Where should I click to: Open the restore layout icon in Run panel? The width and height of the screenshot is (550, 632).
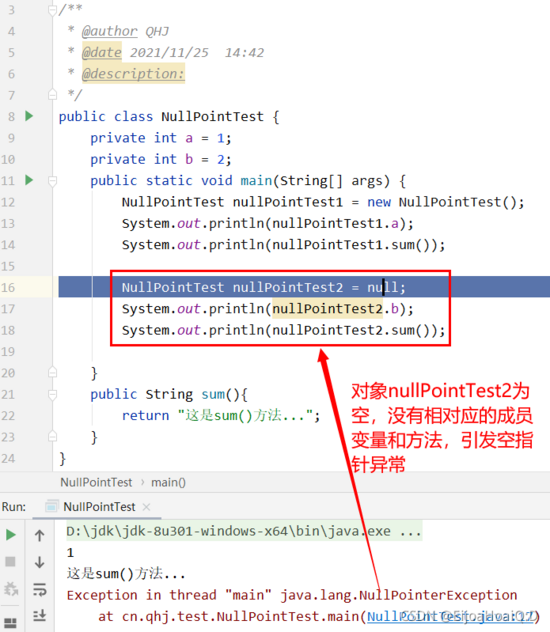(10, 623)
